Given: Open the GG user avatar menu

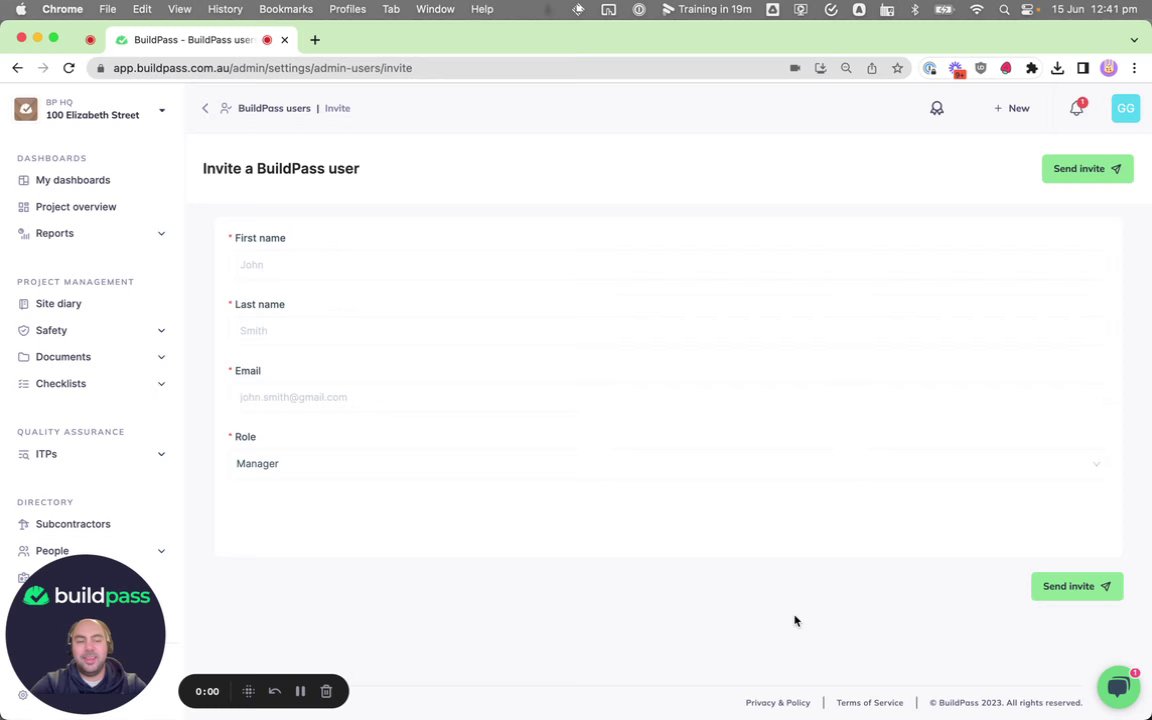Looking at the screenshot, I should point(1126,108).
